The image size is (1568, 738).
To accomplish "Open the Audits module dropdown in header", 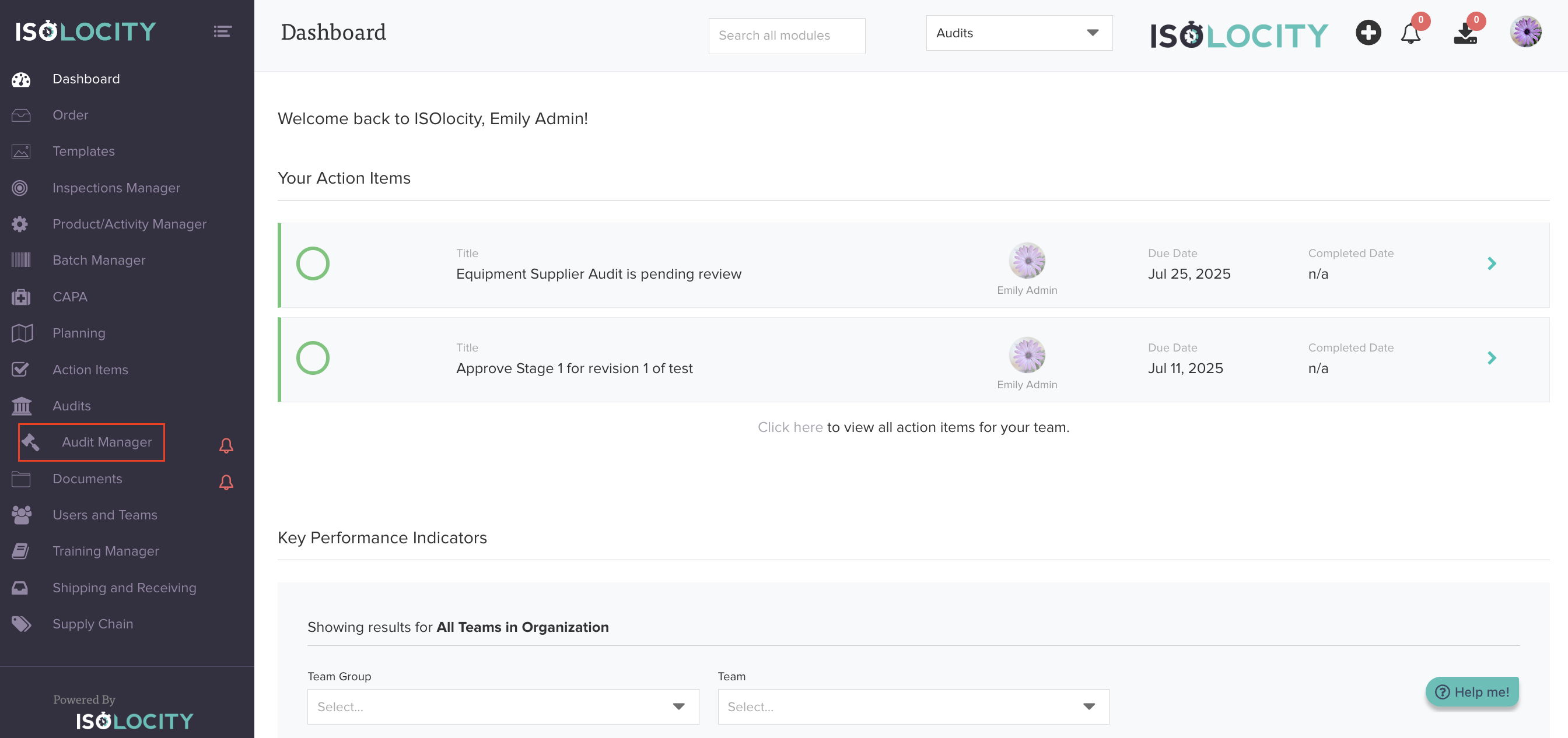I will pyautogui.click(x=1019, y=33).
